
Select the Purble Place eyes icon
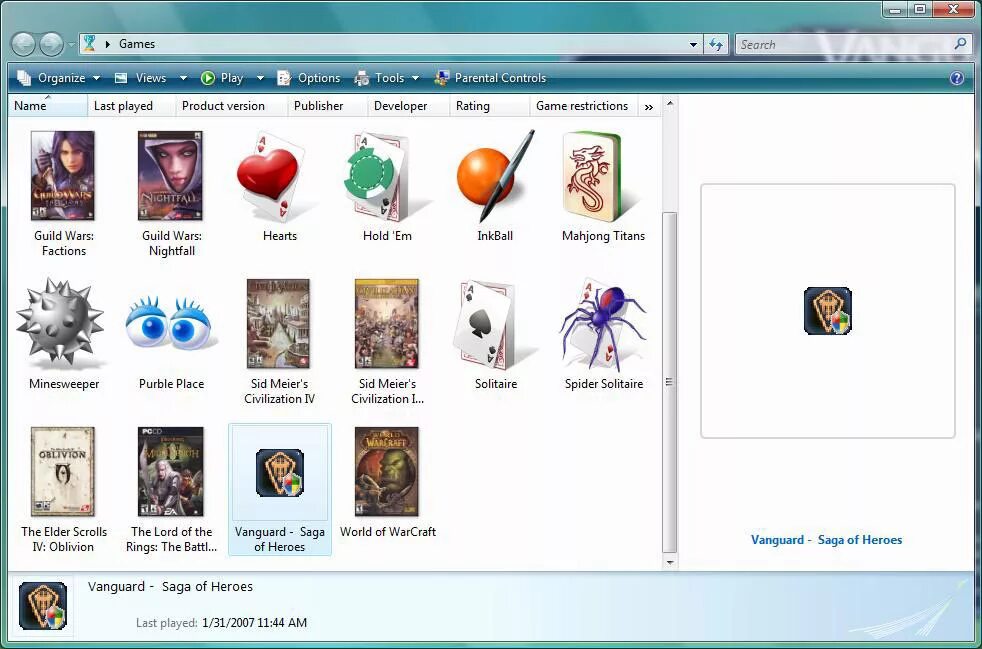(170, 324)
